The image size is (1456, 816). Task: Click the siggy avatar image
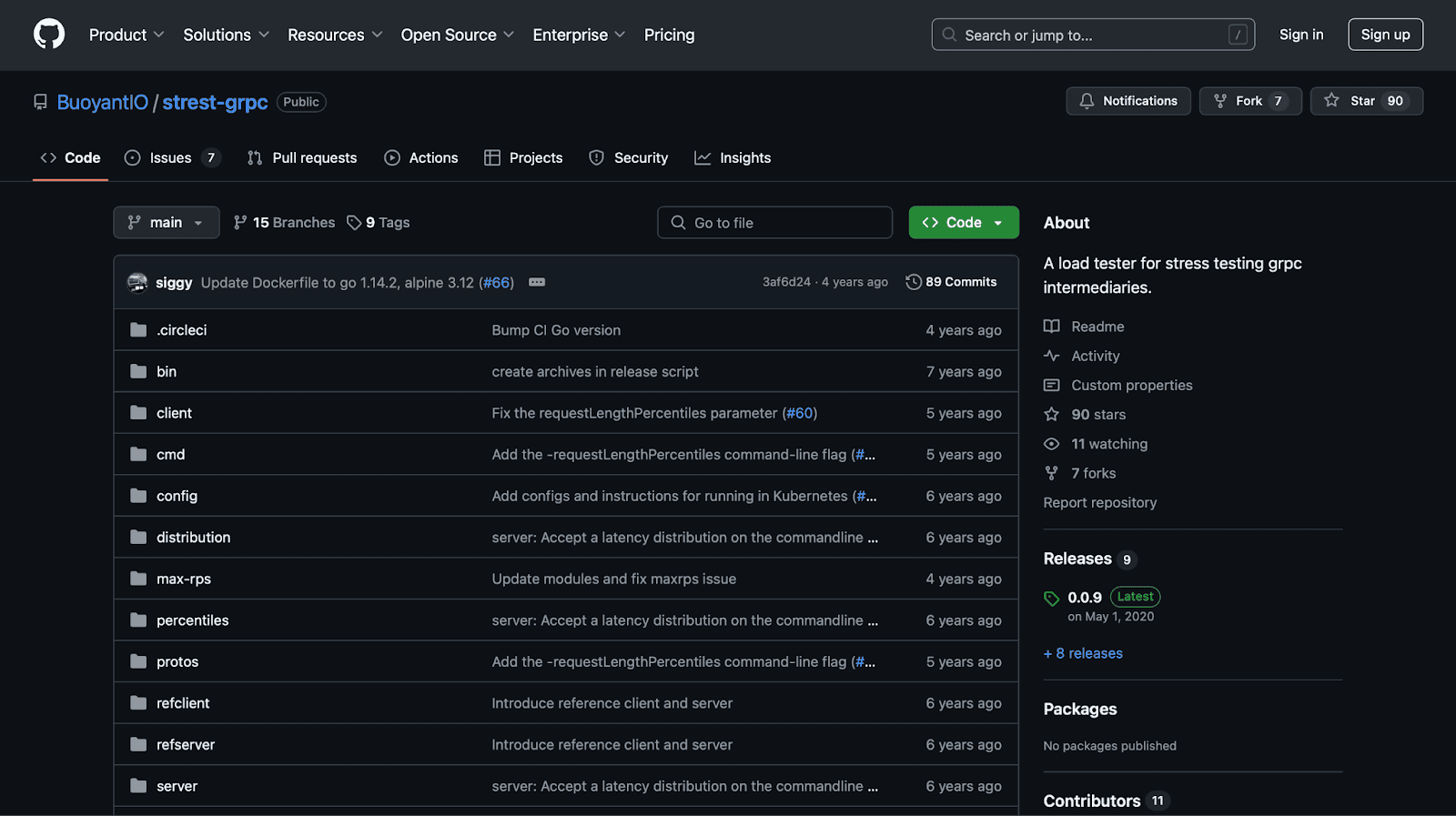pos(137,282)
